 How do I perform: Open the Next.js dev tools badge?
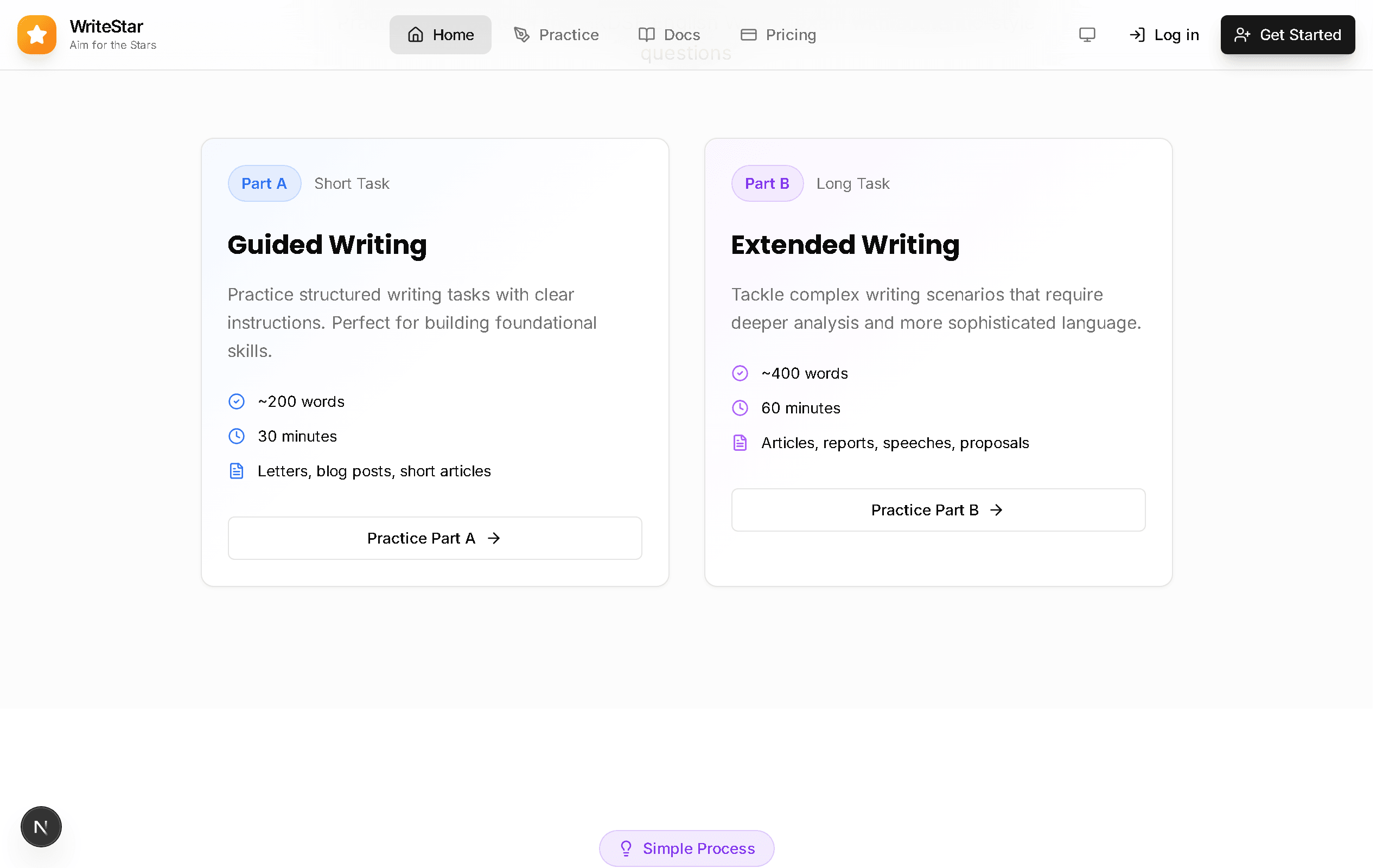pyautogui.click(x=41, y=827)
